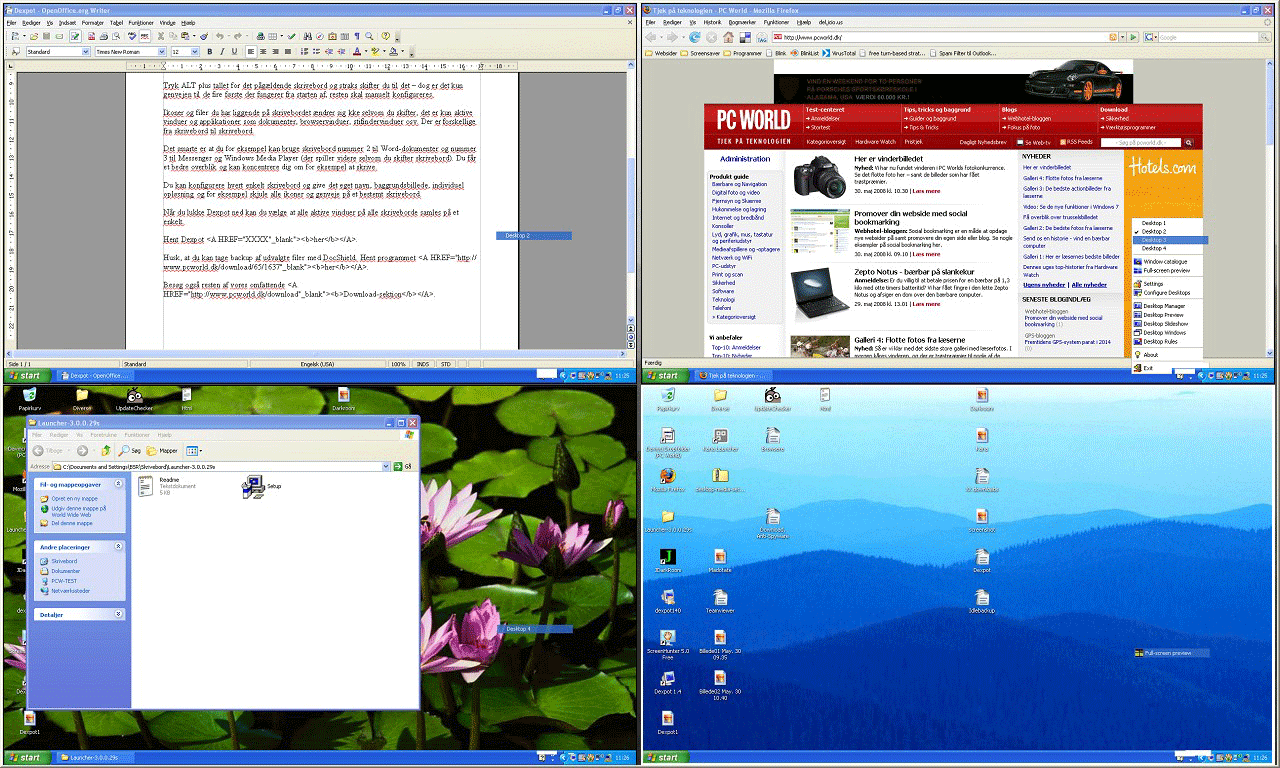Toggle italic formatting in Writer

click(x=221, y=51)
